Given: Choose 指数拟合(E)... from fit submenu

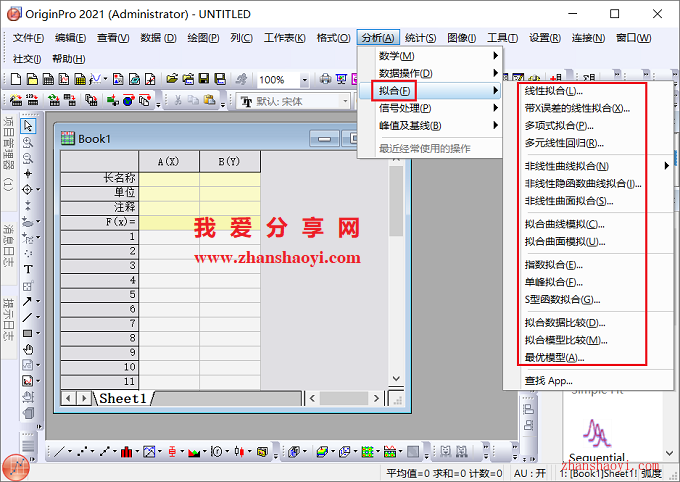Looking at the screenshot, I should [553, 265].
